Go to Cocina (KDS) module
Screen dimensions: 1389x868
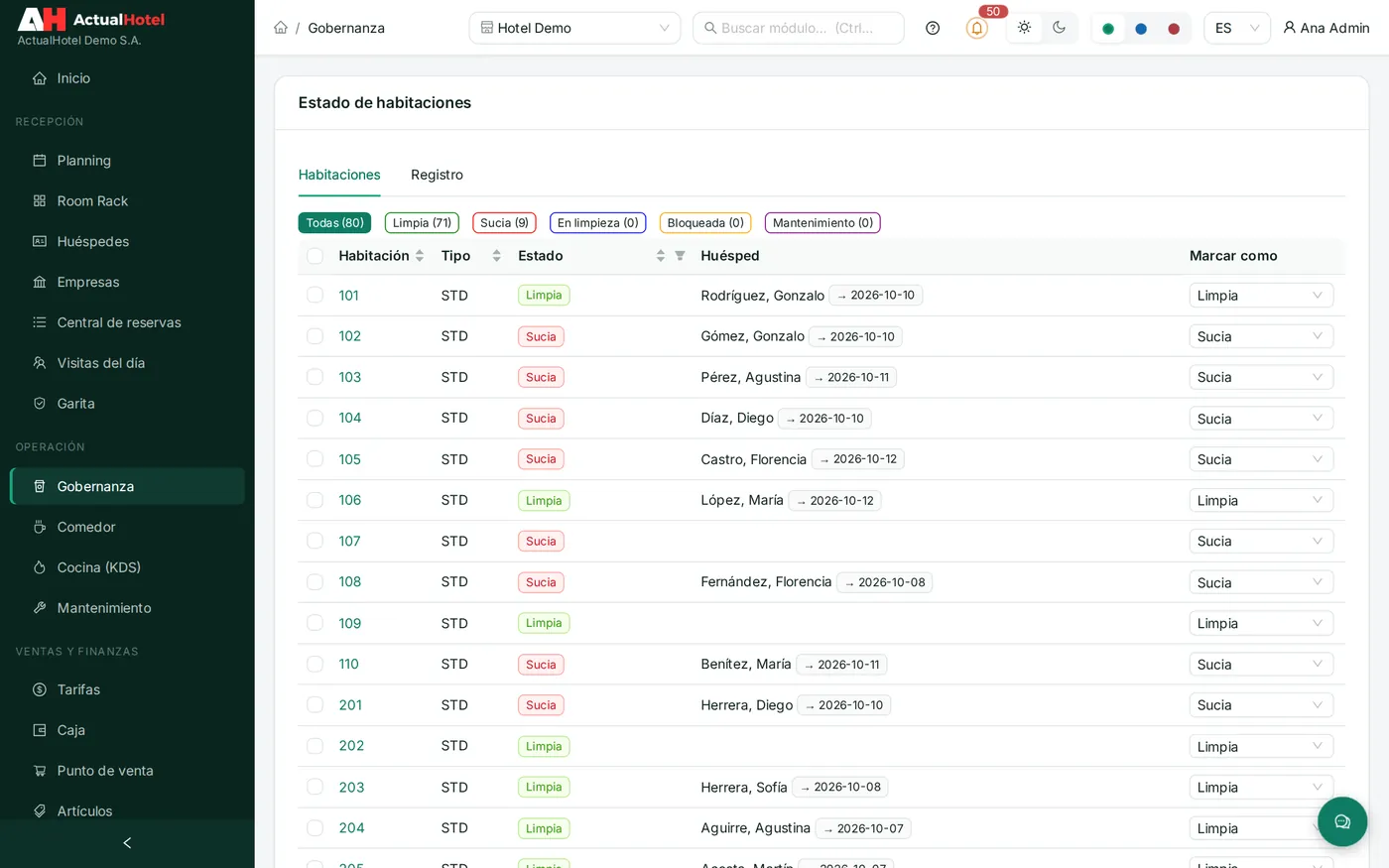(x=127, y=567)
